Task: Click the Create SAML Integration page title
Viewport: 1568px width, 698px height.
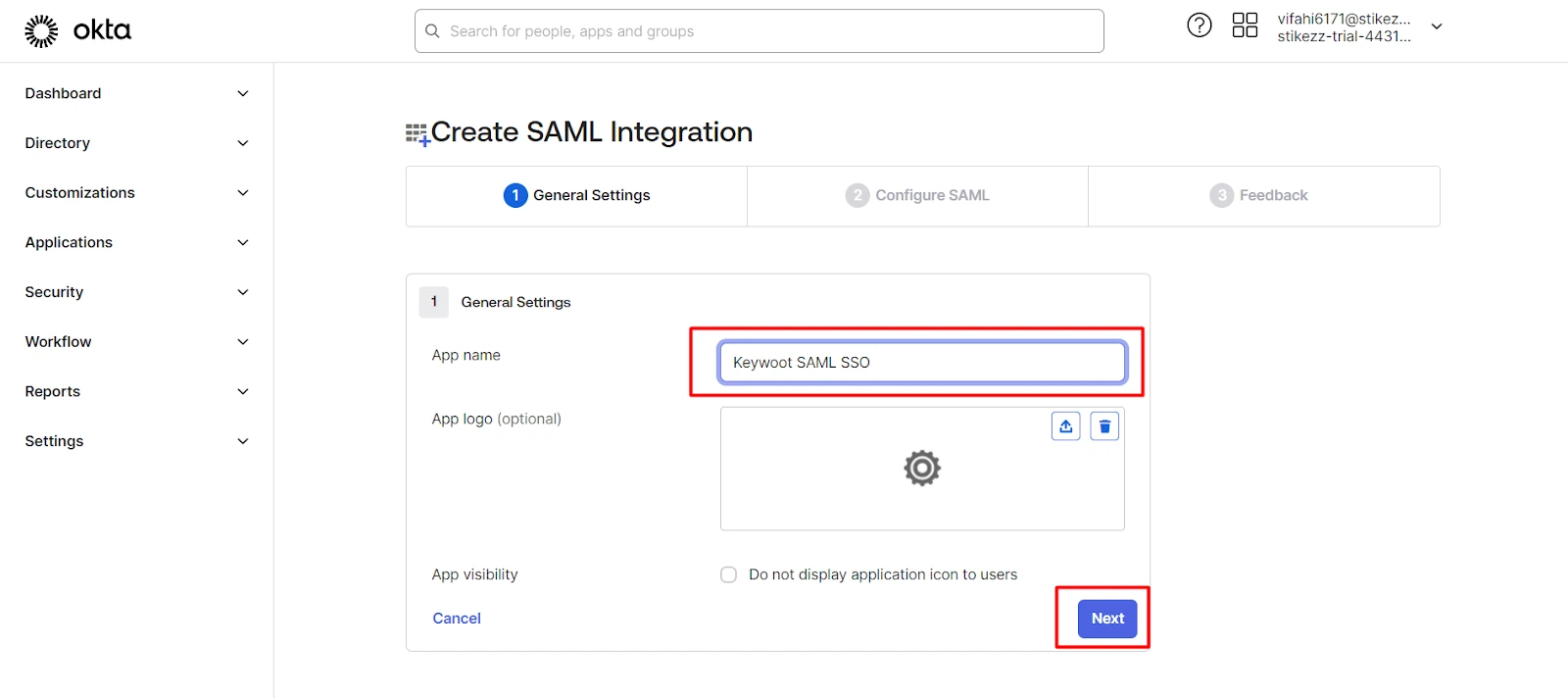Action: [592, 132]
